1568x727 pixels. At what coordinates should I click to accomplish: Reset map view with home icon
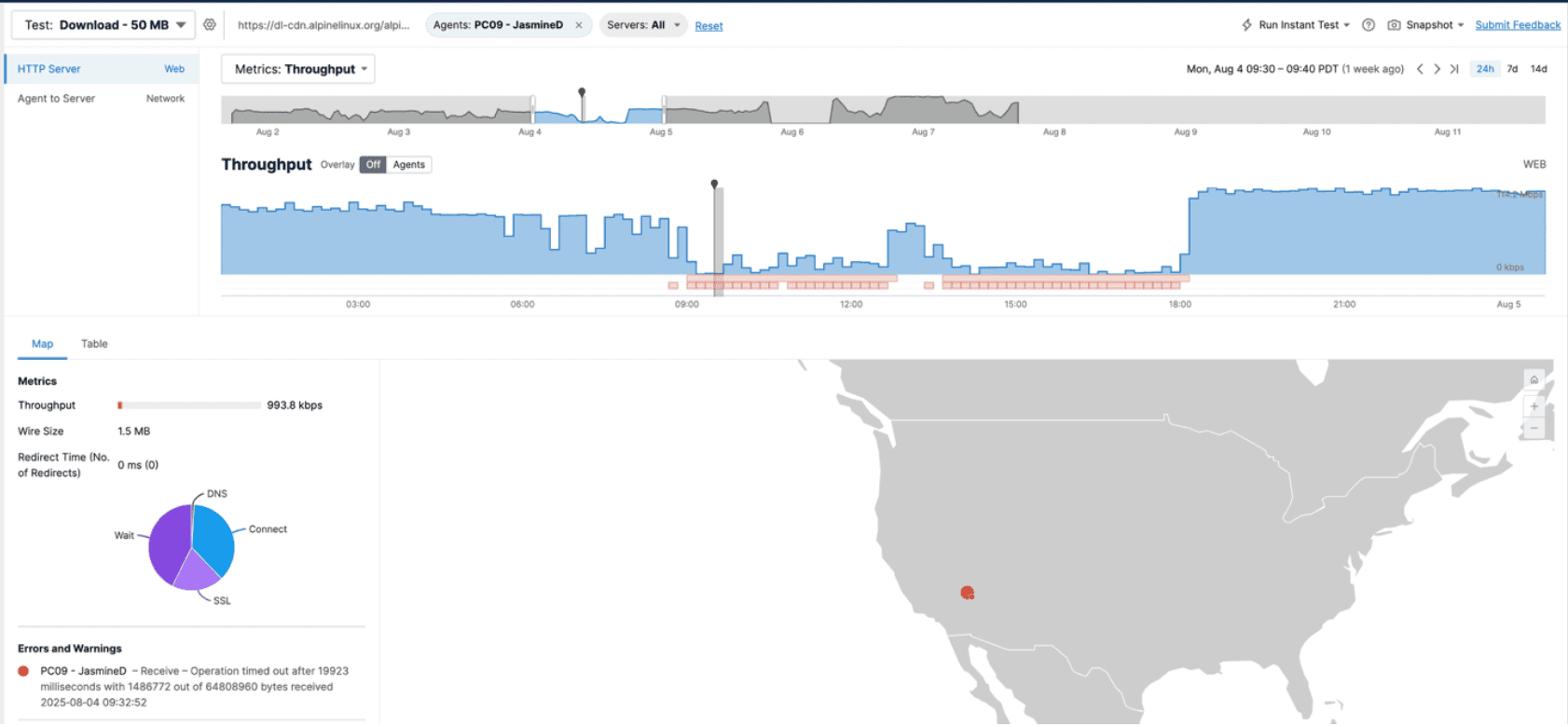pyautogui.click(x=1534, y=380)
